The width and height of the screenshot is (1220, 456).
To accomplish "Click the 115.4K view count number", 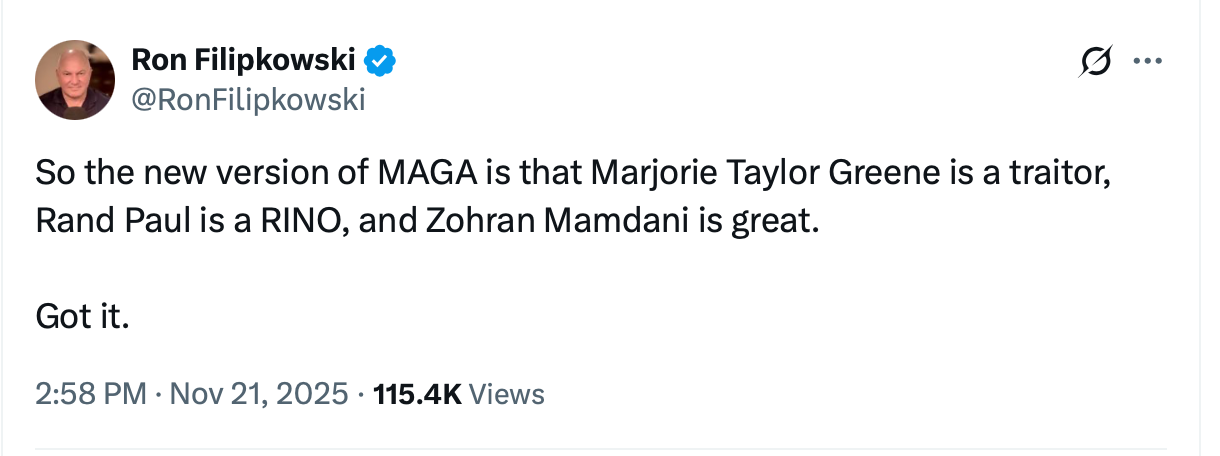I will (416, 394).
